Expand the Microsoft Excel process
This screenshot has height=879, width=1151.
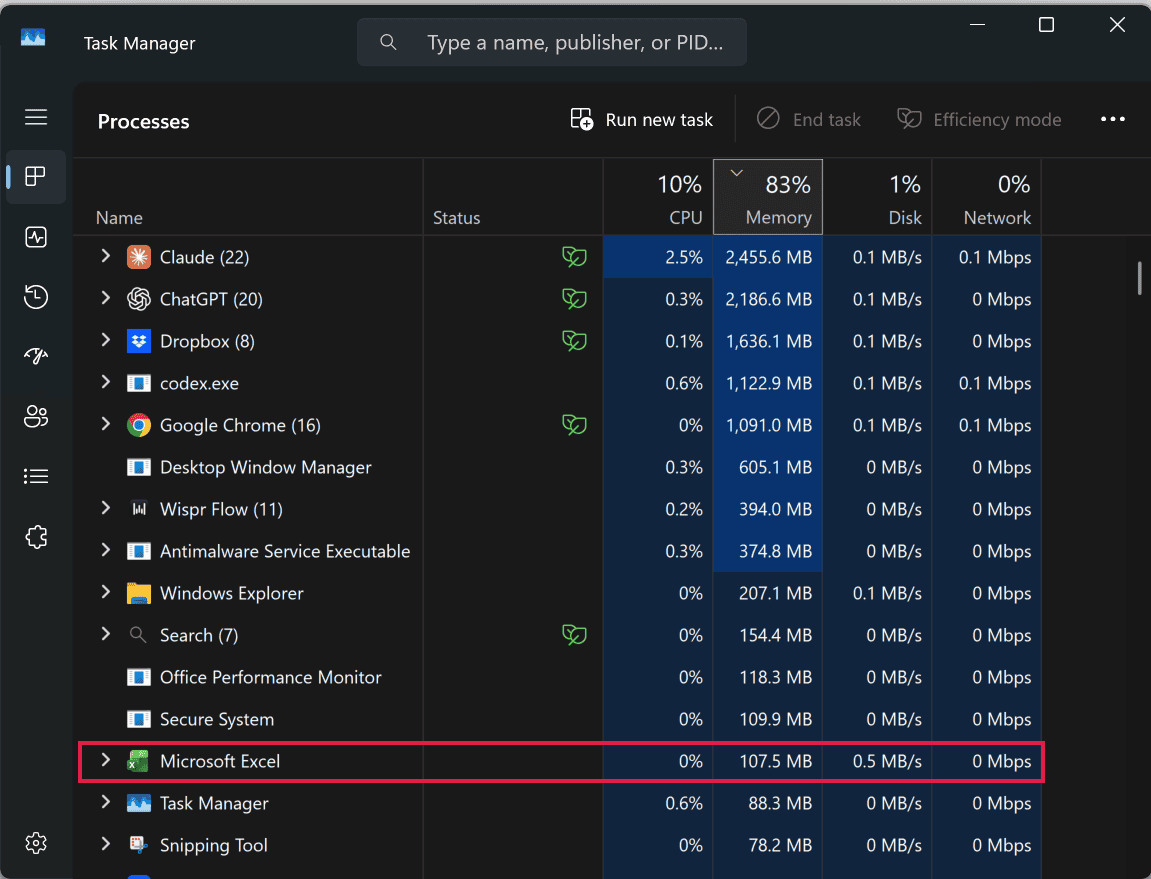(x=106, y=760)
